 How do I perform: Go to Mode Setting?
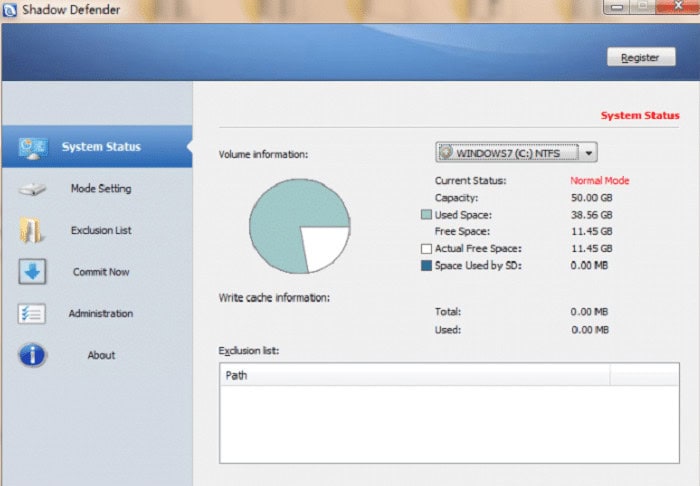click(97, 188)
